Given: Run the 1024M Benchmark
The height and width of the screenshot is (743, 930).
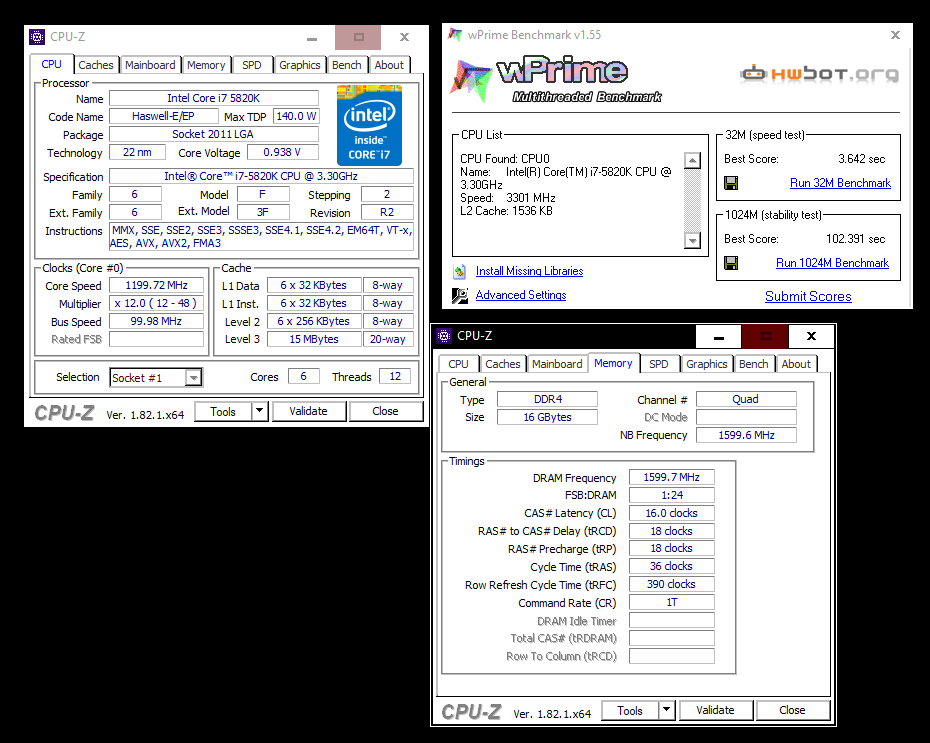Looking at the screenshot, I should [832, 263].
